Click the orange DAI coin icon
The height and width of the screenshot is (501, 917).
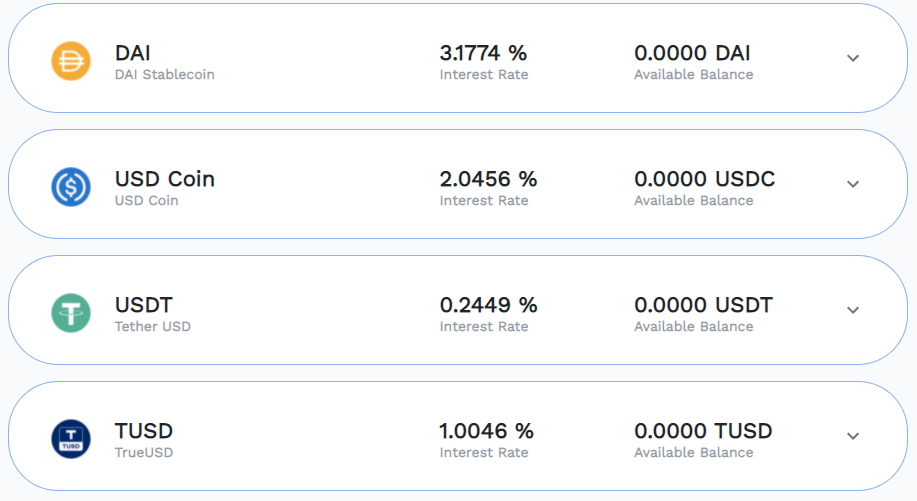tap(71, 61)
